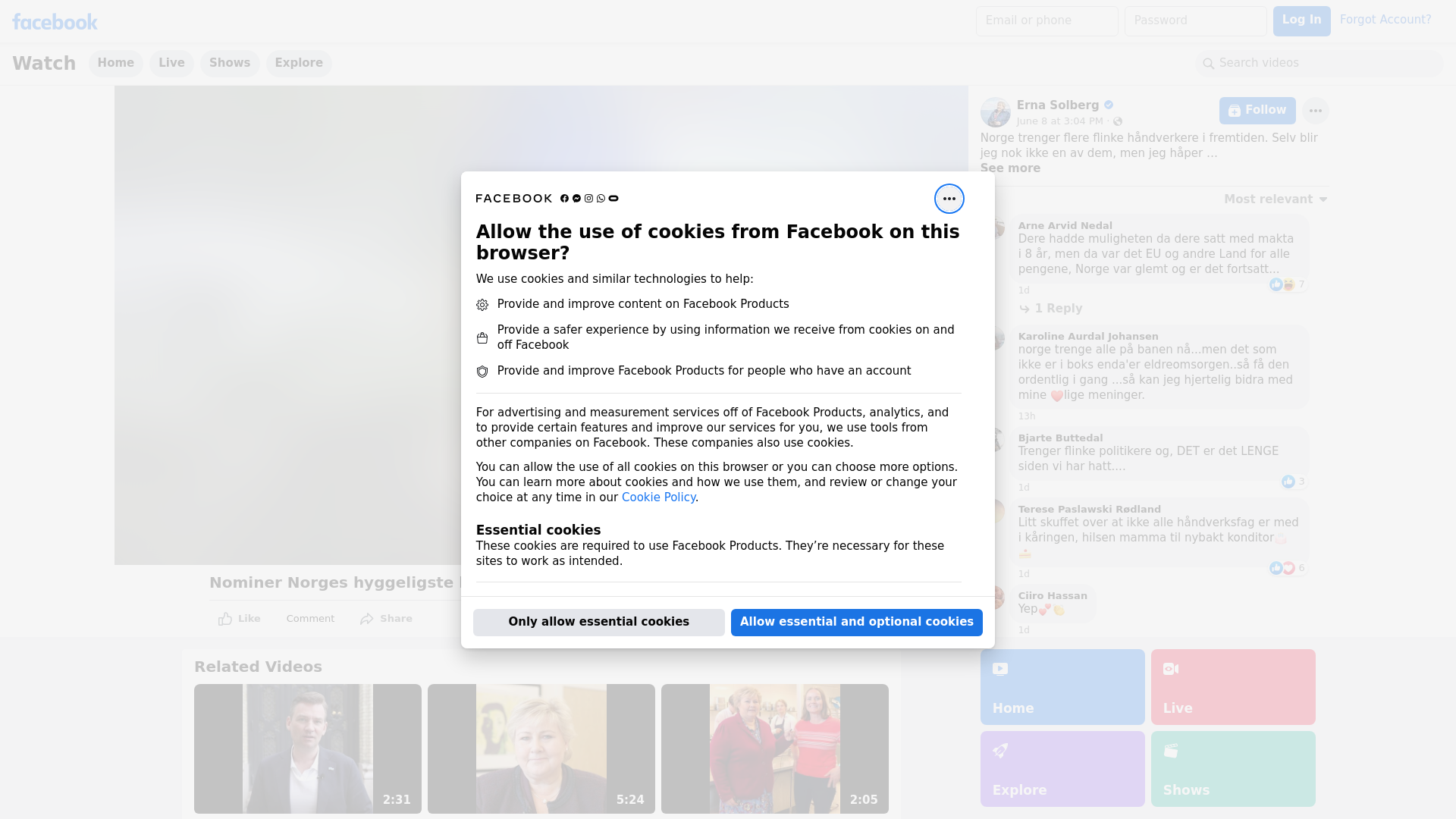Click the Share arrow button

coord(386,619)
